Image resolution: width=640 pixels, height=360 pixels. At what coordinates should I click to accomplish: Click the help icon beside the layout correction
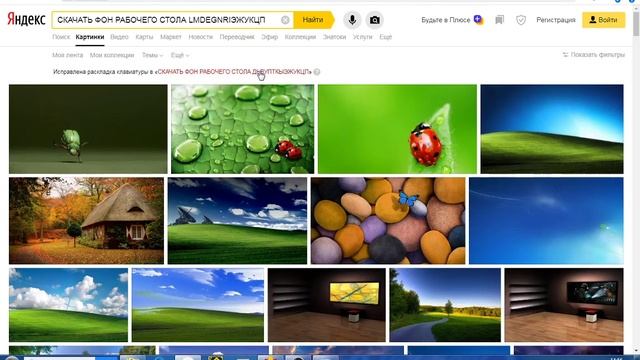[317, 72]
